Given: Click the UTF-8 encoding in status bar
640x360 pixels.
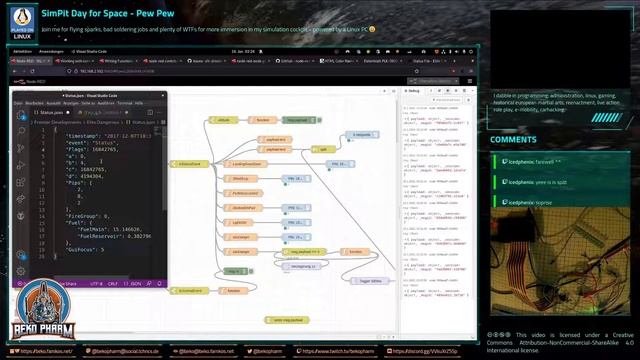Looking at the screenshot, I should coord(96,283).
